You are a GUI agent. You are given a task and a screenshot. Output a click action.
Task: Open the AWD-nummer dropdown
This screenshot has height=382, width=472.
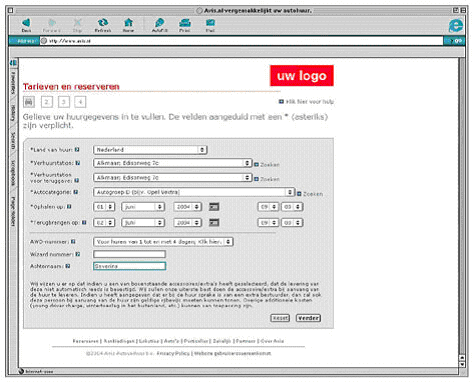(x=163, y=242)
